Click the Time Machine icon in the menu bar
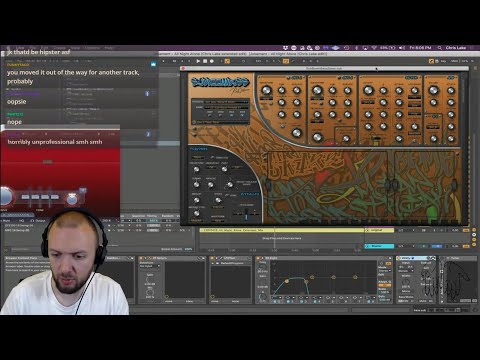This screenshot has width=480, height=360. pos(347,48)
